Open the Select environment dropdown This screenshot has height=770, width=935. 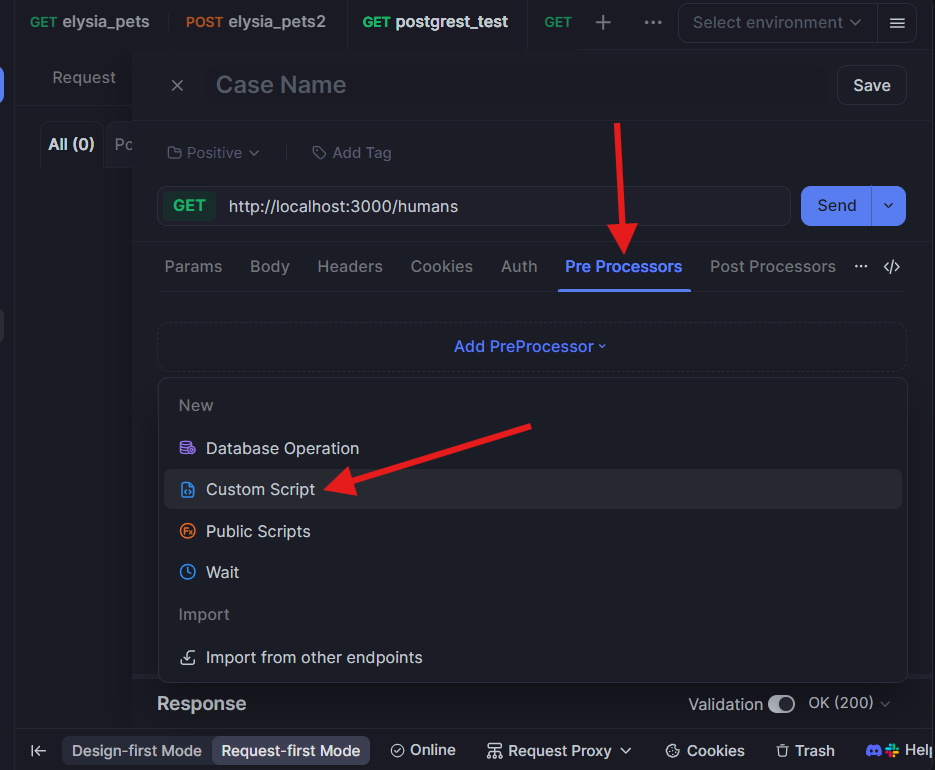776,22
